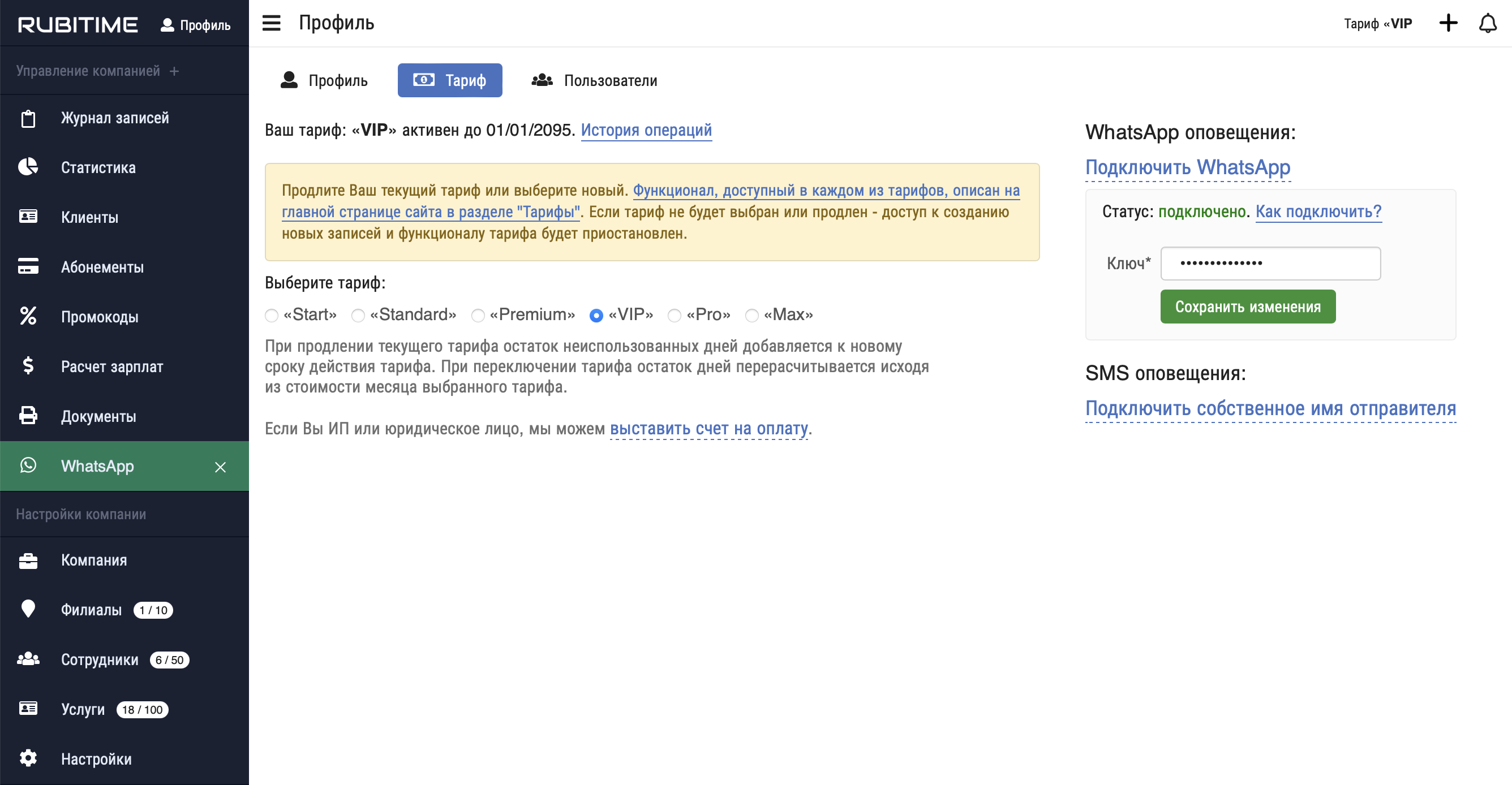This screenshot has width=1512, height=785.
Task: Open notifications bell icon
Action: 1487,23
